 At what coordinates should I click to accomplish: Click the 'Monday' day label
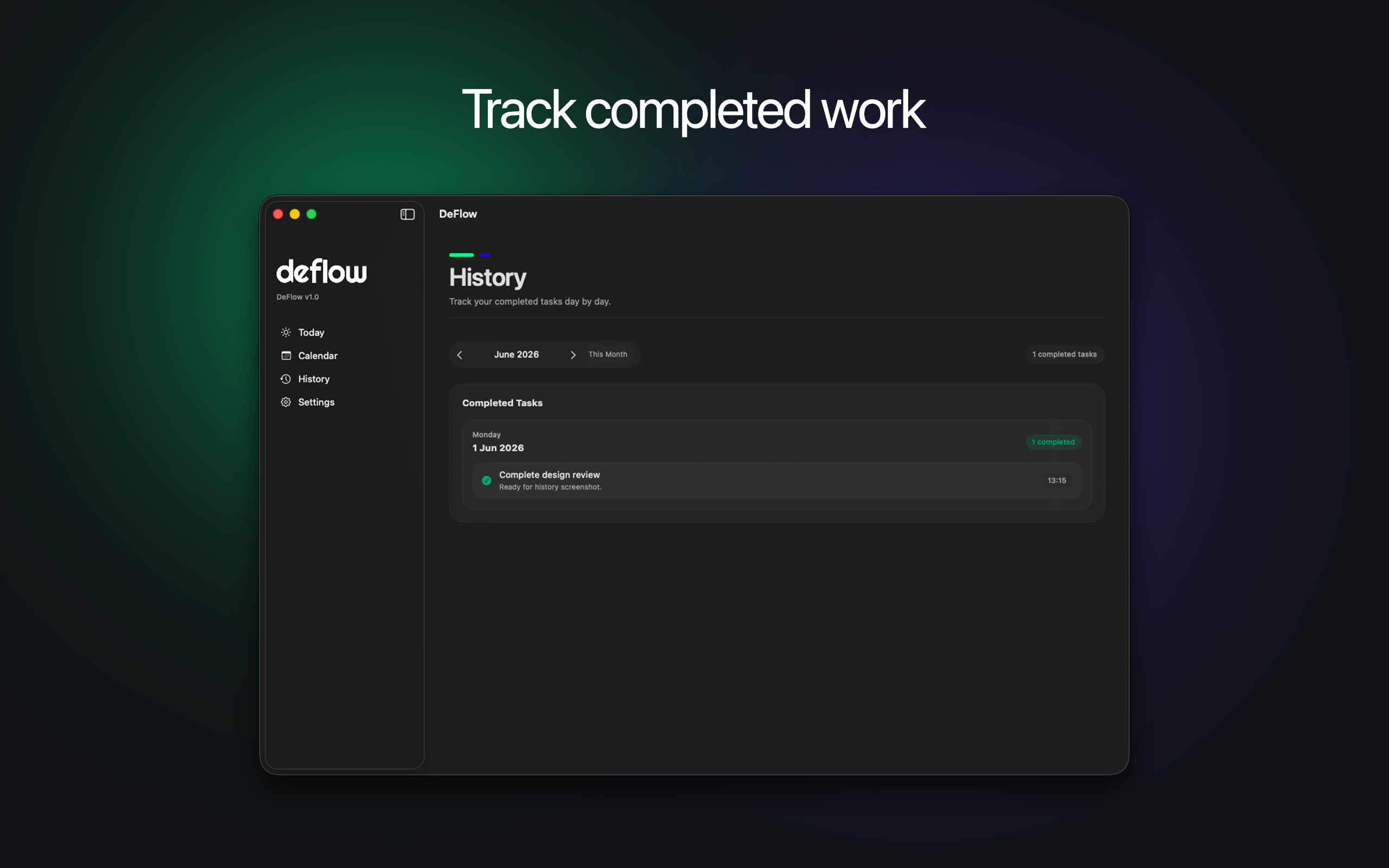click(x=487, y=435)
